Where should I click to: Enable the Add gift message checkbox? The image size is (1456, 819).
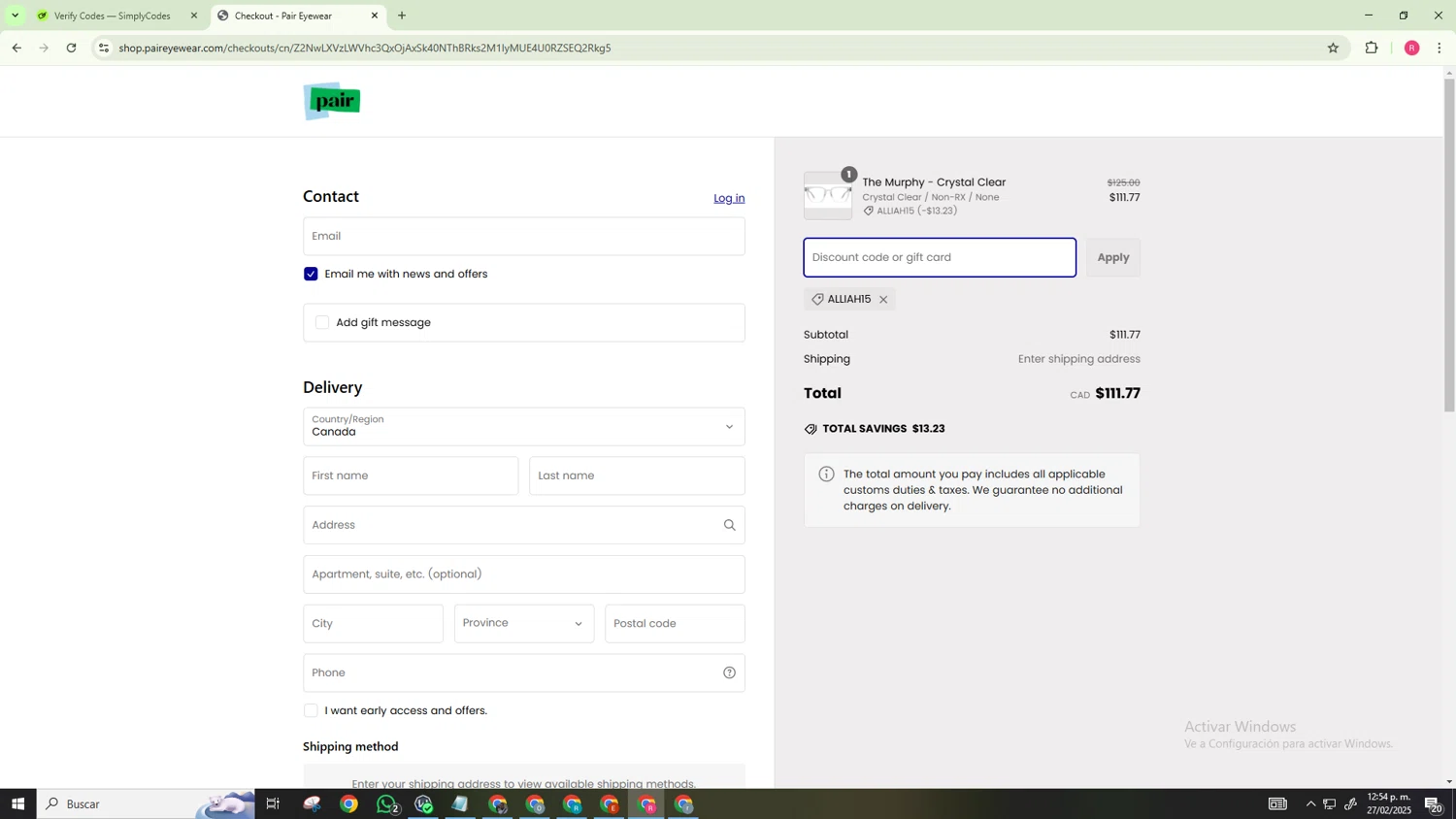point(322,322)
